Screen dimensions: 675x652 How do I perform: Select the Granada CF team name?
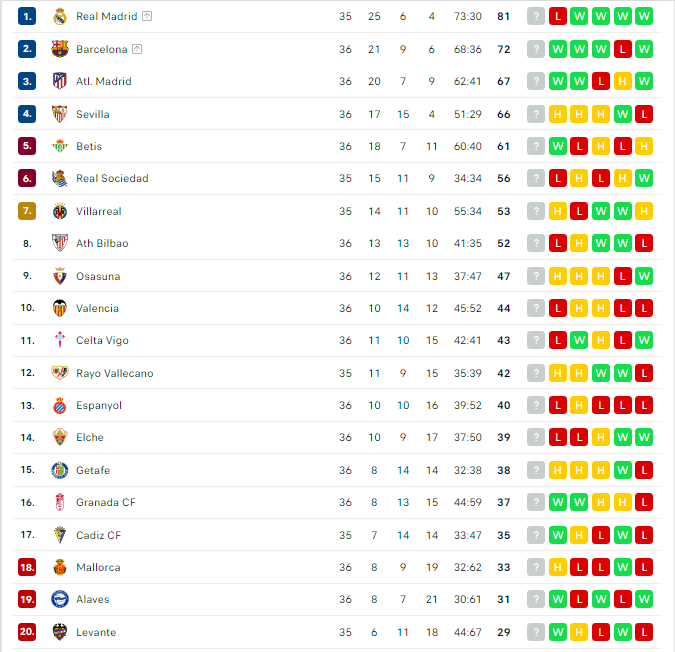point(106,502)
